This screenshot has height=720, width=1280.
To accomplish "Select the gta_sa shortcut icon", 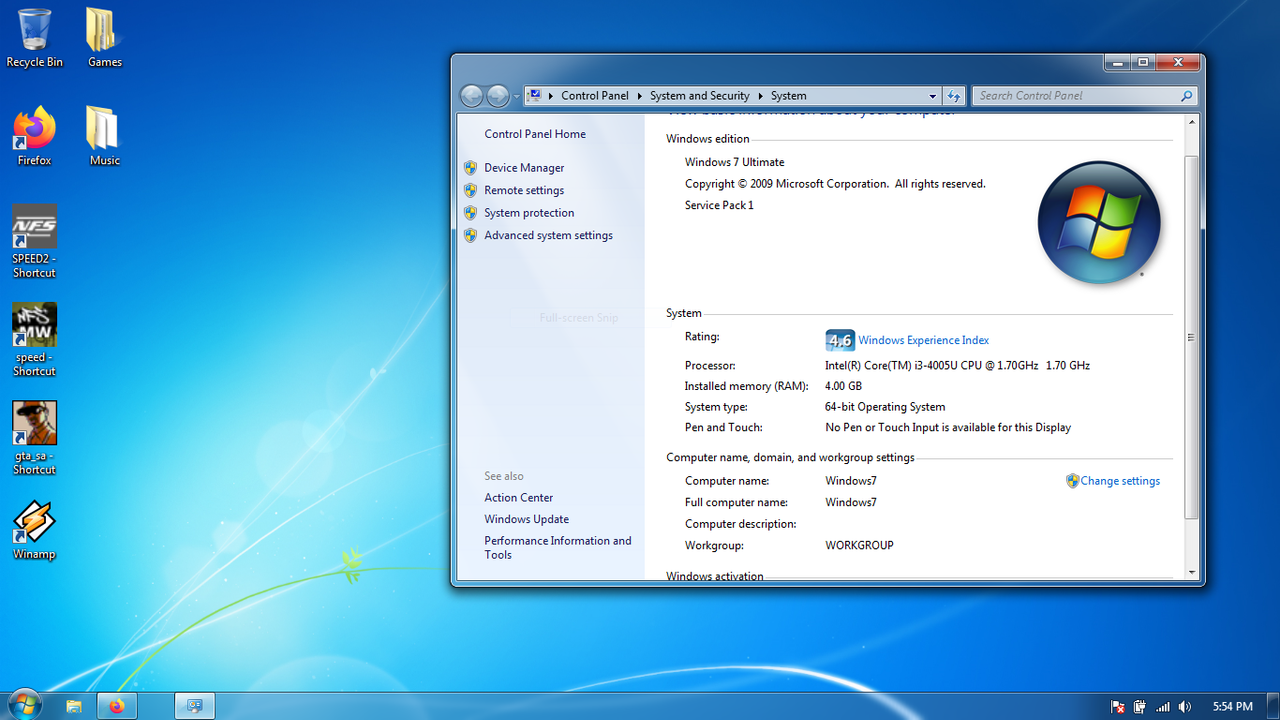I will pyautogui.click(x=34, y=438).
